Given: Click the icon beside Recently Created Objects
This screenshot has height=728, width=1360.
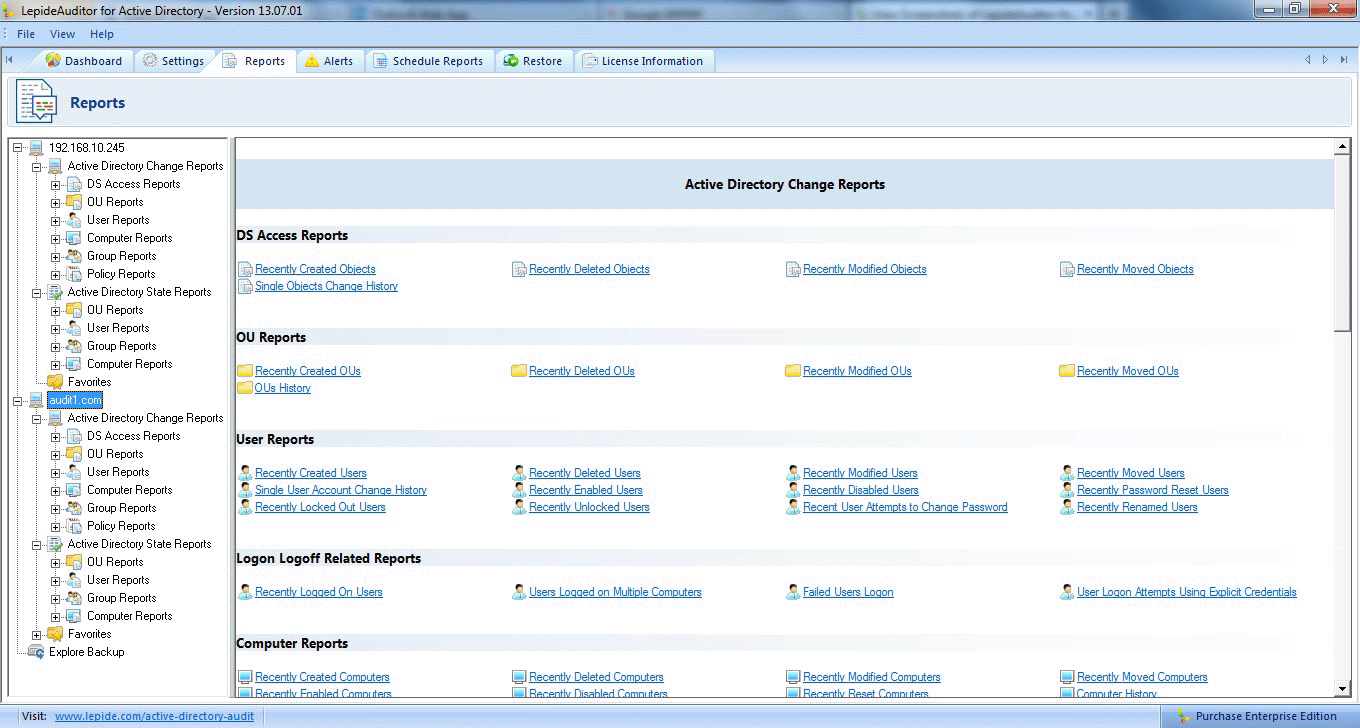Looking at the screenshot, I should [x=245, y=270].
